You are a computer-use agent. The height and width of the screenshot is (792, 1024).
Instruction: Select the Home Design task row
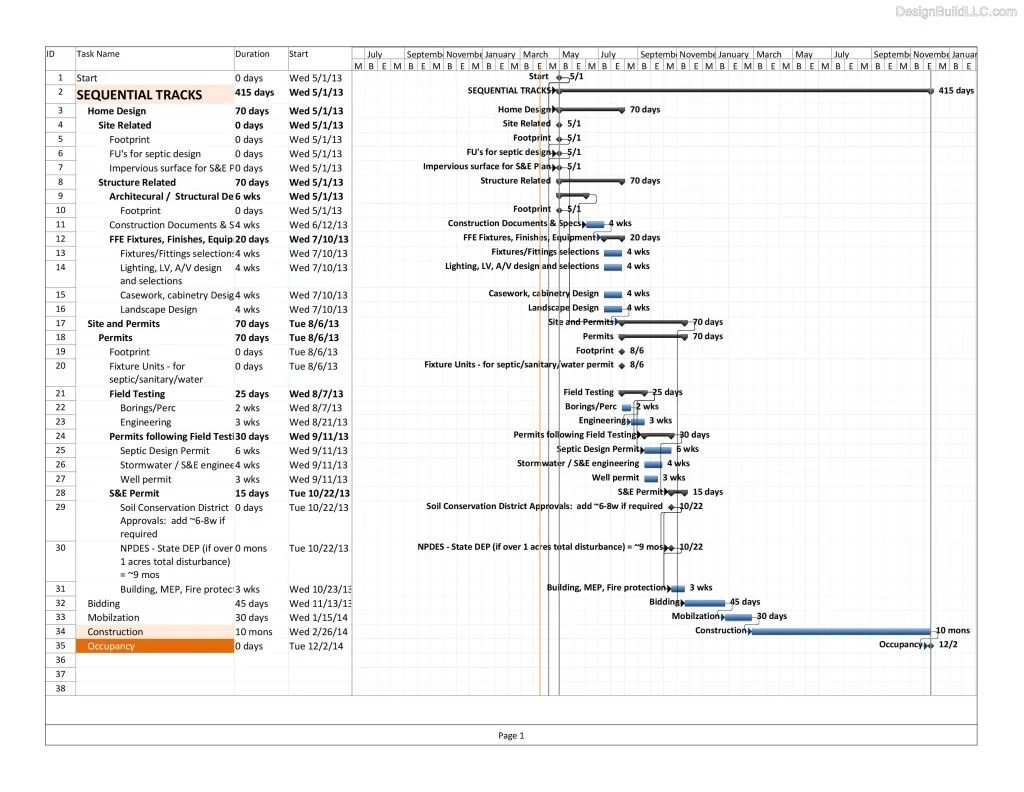(199, 111)
